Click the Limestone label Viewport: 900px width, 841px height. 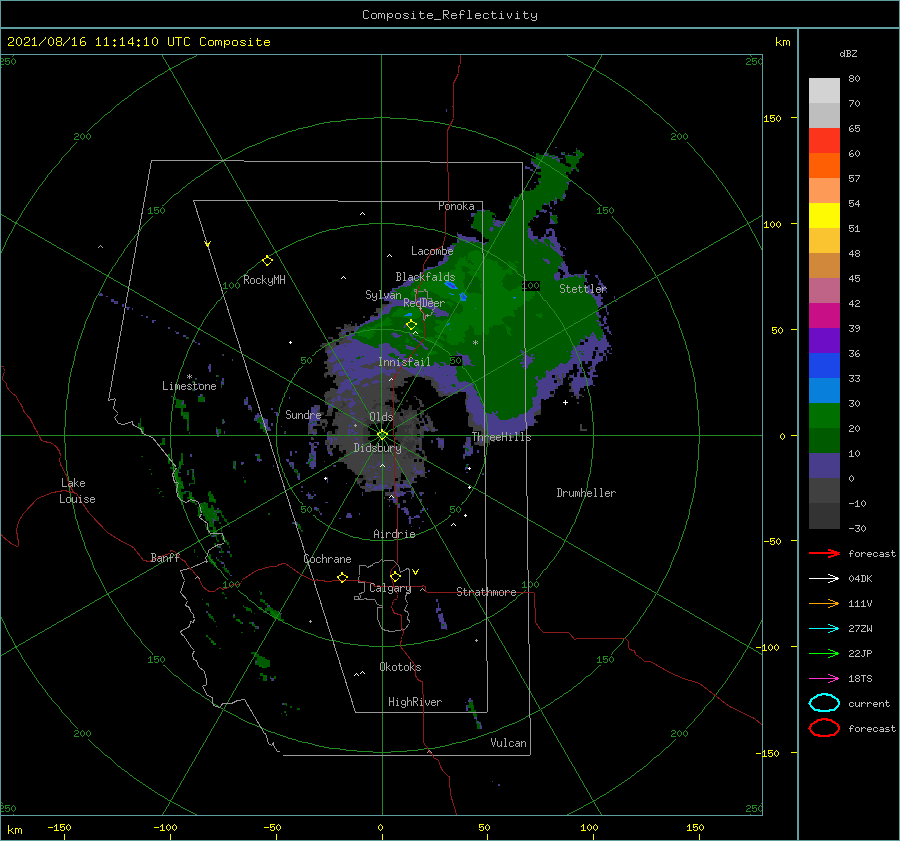189,386
